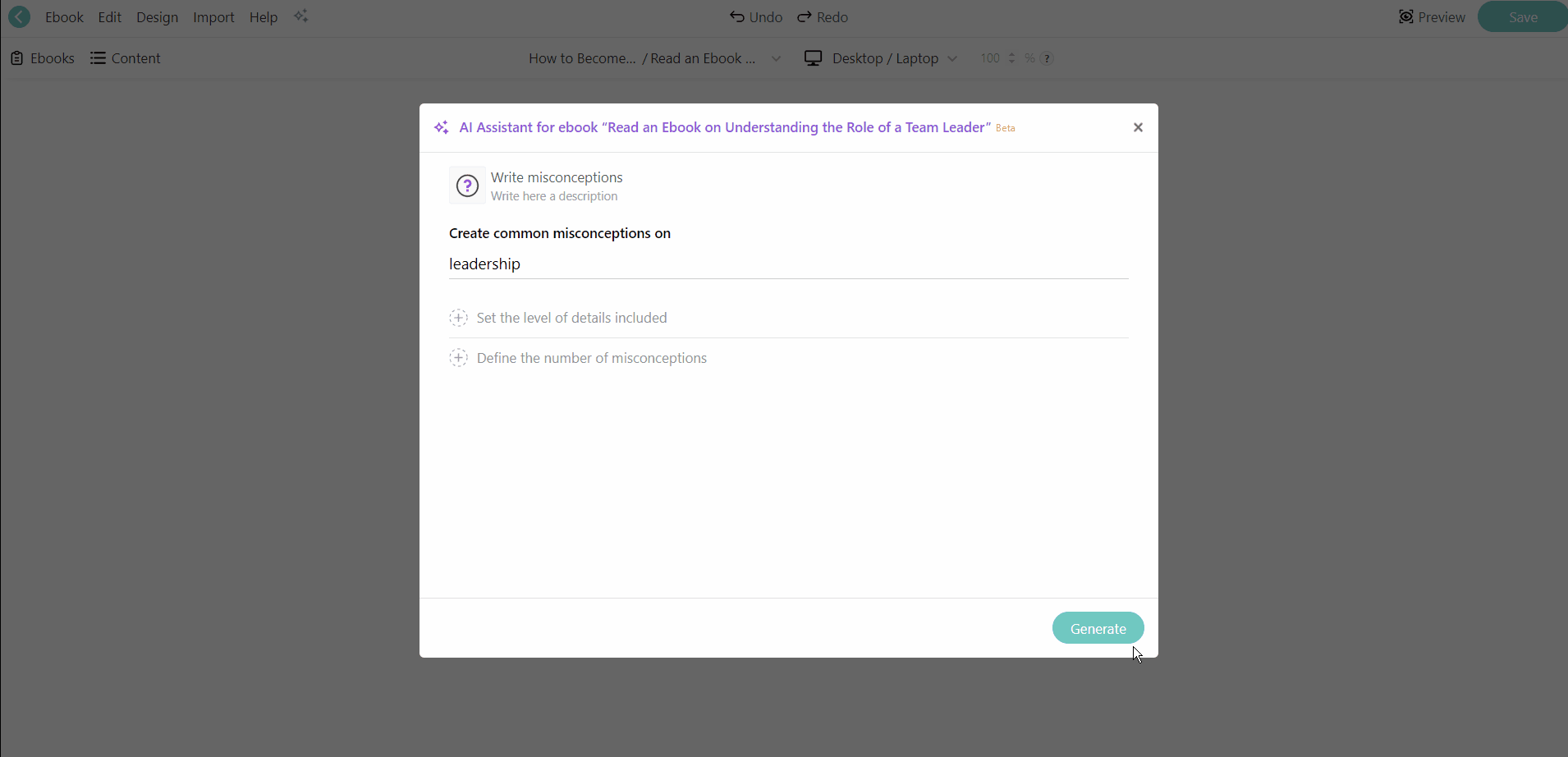This screenshot has width=1568, height=757.
Task: Click the Preview eye icon
Action: 1406,17
